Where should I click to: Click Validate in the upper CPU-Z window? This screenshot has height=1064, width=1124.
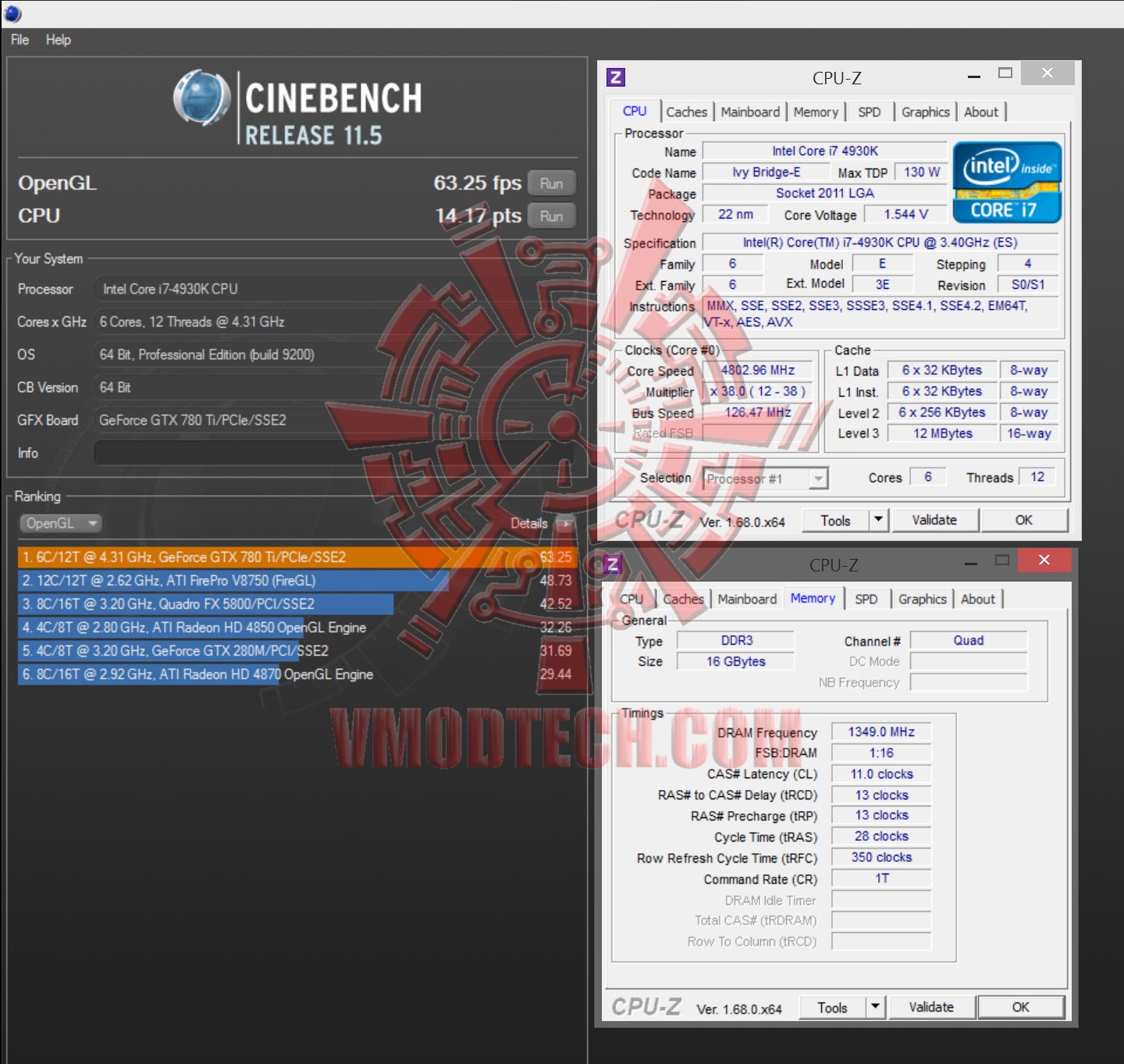pyautogui.click(x=934, y=520)
